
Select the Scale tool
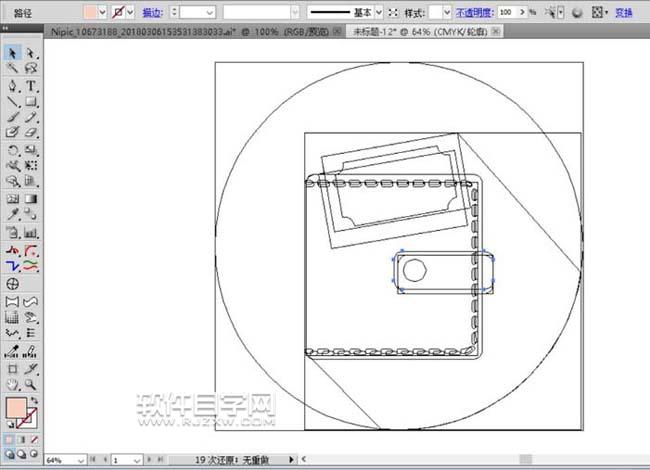31,150
